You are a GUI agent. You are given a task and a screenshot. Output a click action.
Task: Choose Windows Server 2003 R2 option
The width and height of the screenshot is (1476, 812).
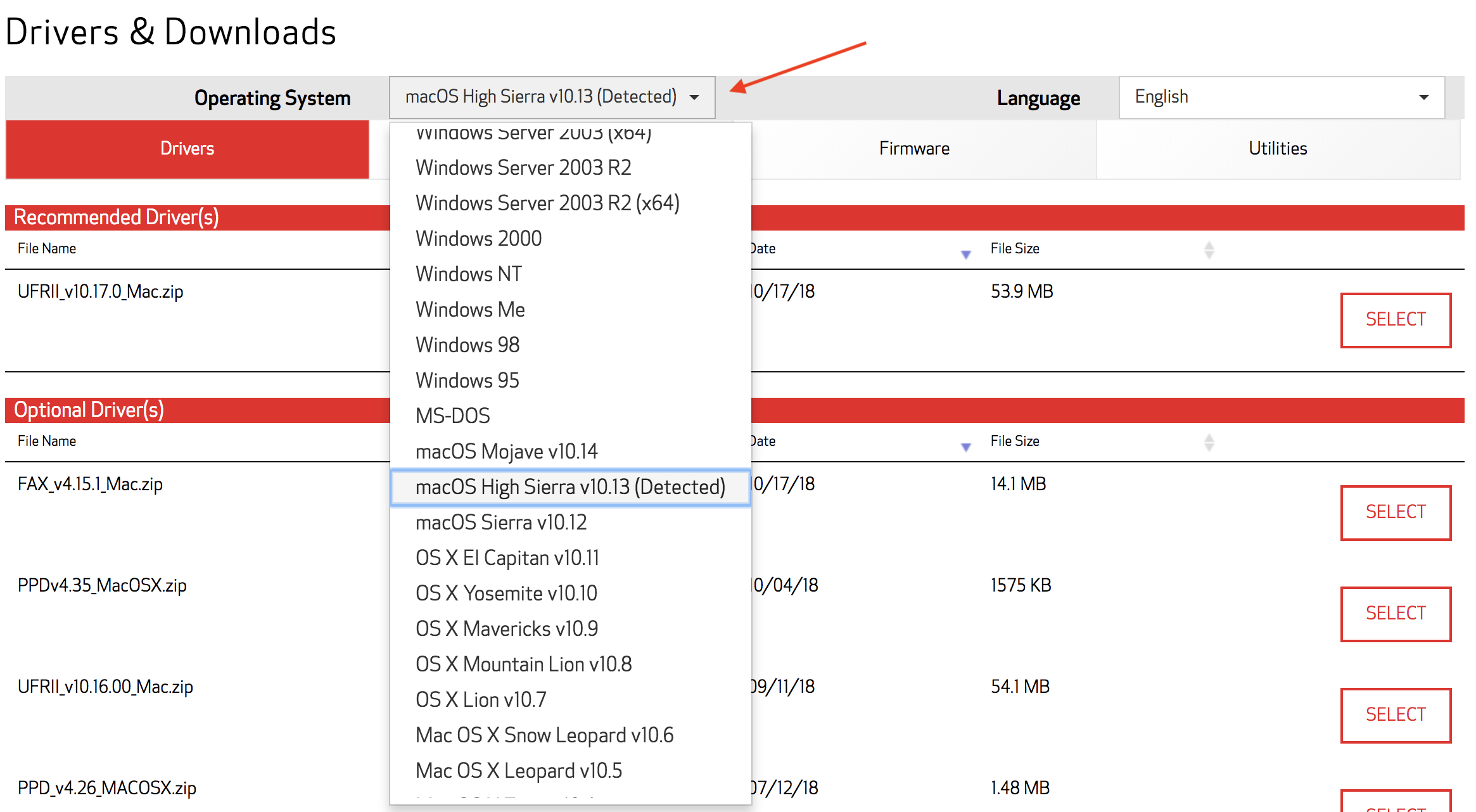click(570, 168)
